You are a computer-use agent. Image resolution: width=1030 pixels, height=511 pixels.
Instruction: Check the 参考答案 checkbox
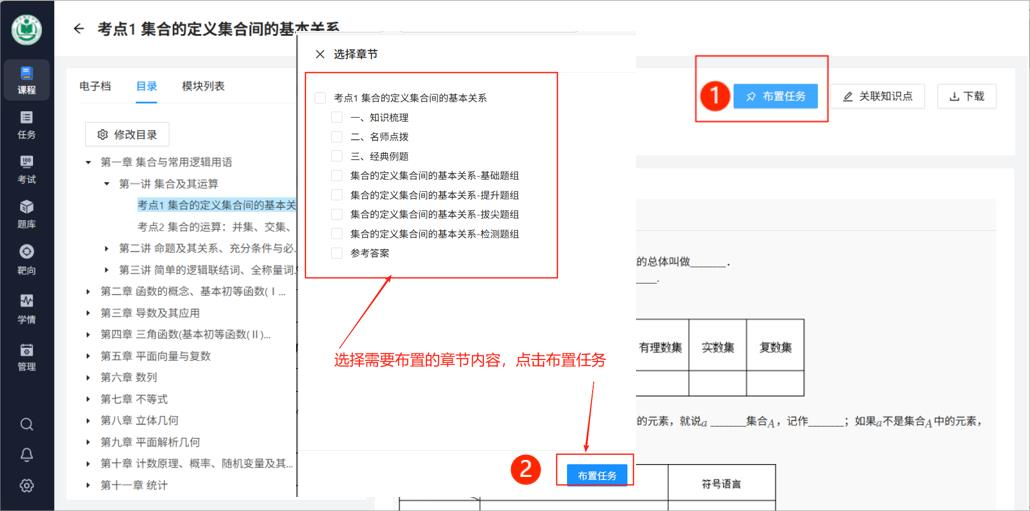[x=337, y=253]
